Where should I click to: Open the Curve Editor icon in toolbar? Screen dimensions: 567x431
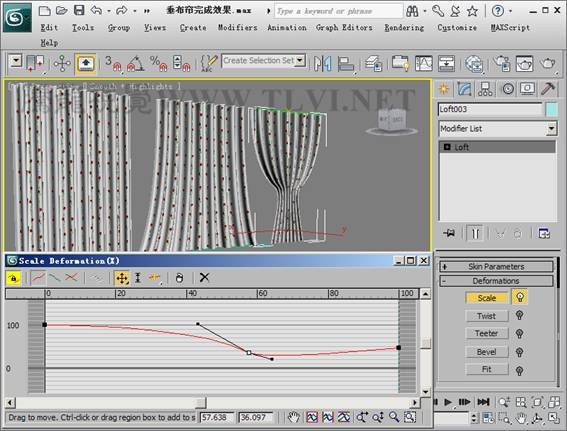424,64
